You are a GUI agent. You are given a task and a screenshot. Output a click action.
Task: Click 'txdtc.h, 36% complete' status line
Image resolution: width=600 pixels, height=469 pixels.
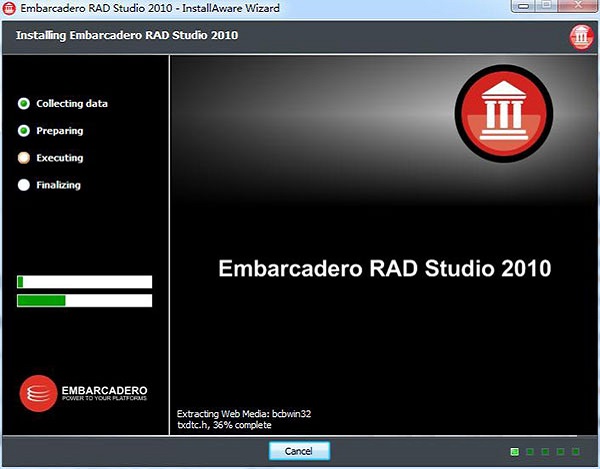coord(224,425)
